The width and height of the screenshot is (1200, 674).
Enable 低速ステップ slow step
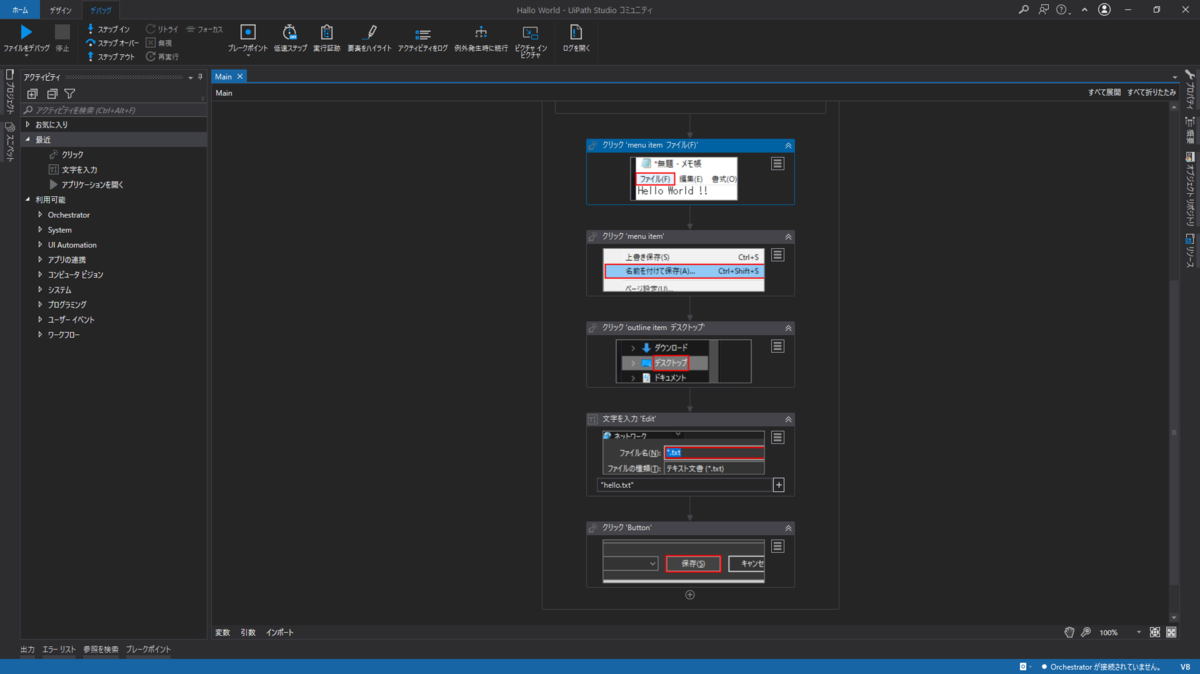[x=290, y=38]
